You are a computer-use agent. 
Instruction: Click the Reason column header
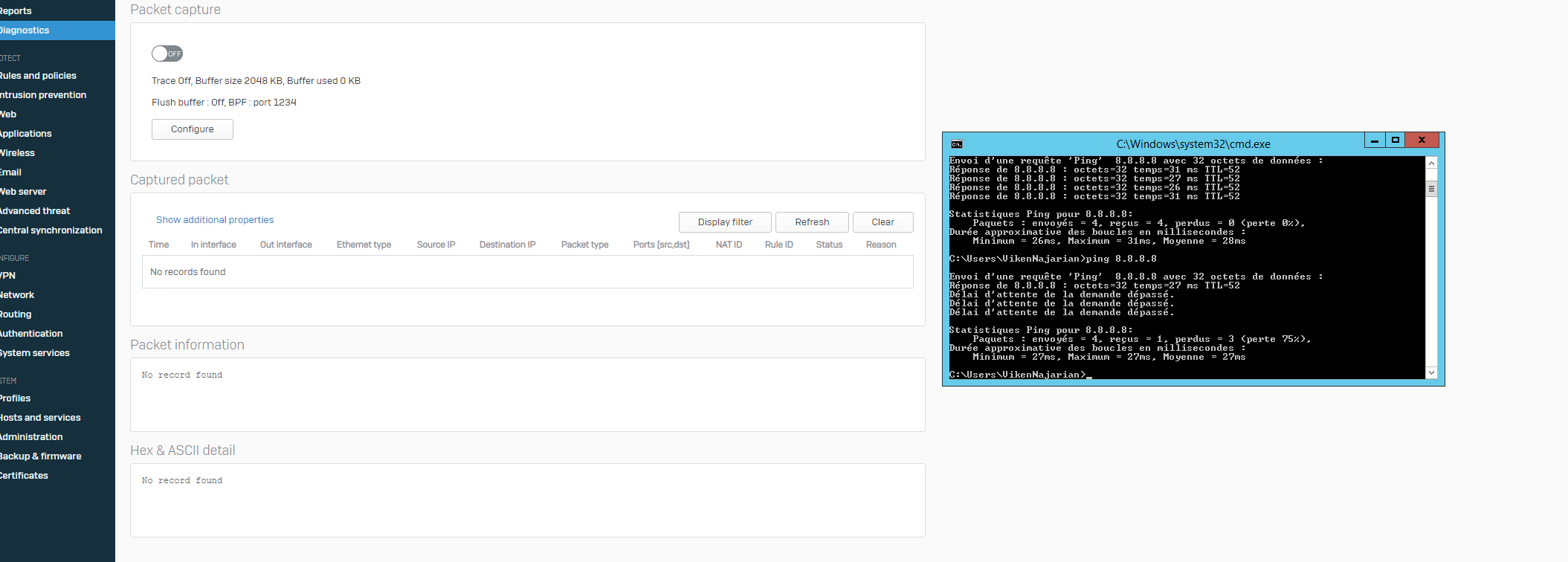click(x=881, y=245)
